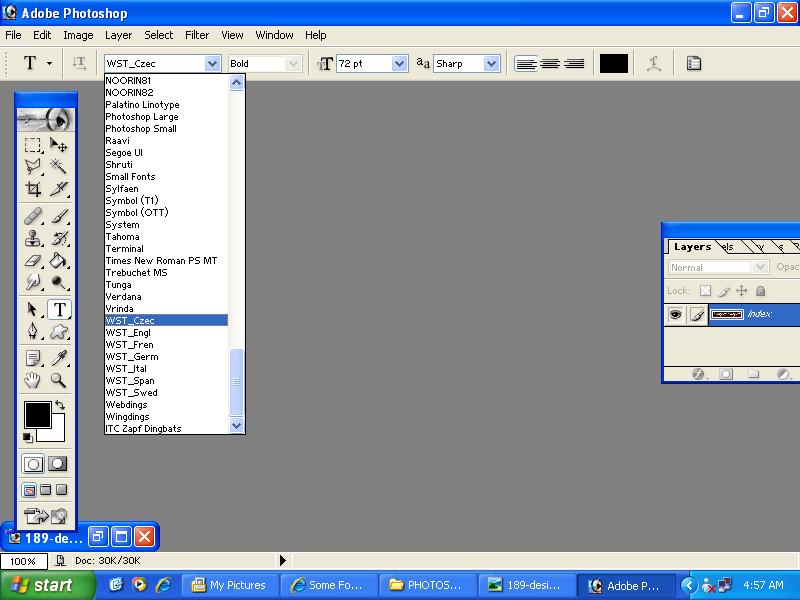Hide the Index layer eye icon
The image size is (800, 600).
click(676, 315)
